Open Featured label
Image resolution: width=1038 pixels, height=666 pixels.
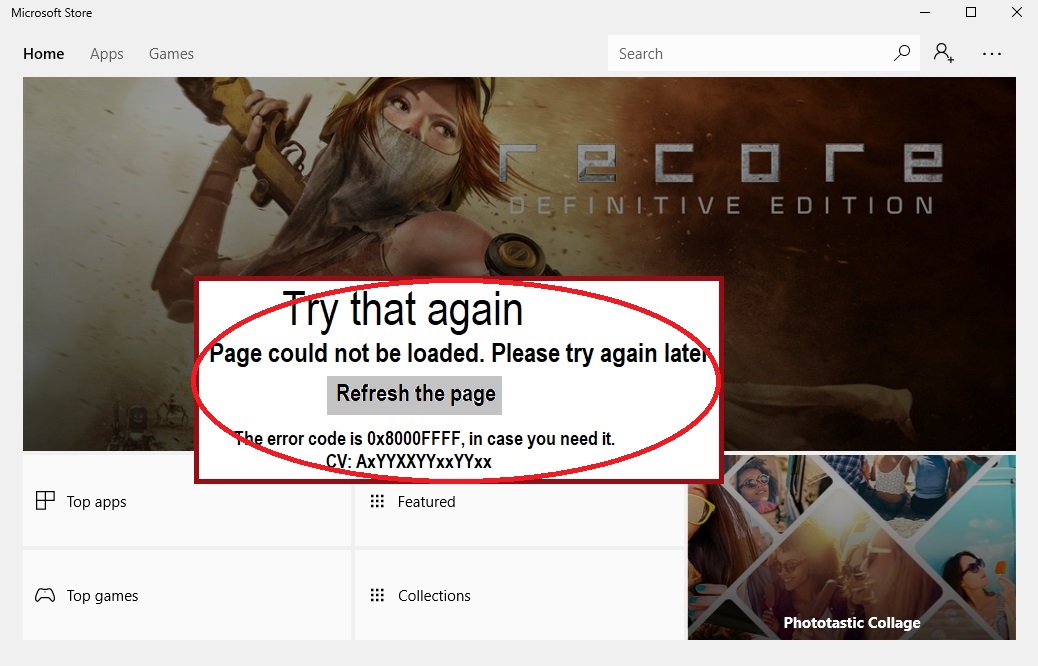[426, 502]
